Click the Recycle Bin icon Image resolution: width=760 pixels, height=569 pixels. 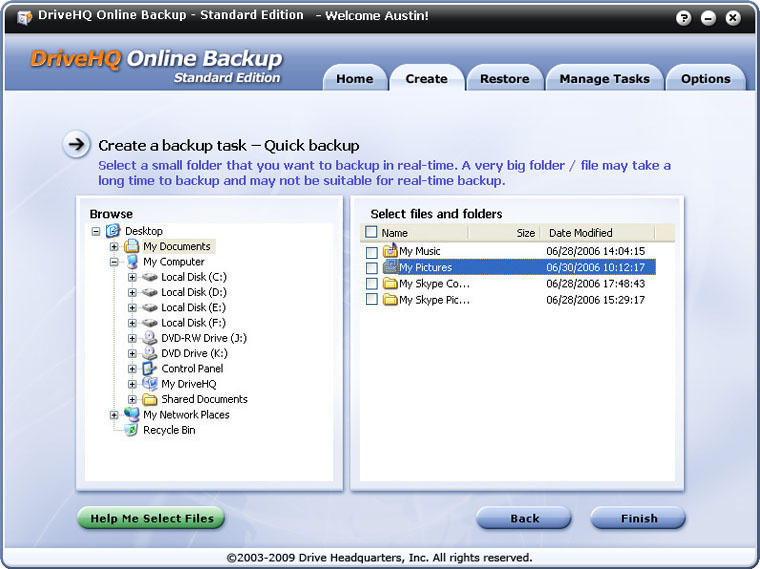tap(131, 430)
